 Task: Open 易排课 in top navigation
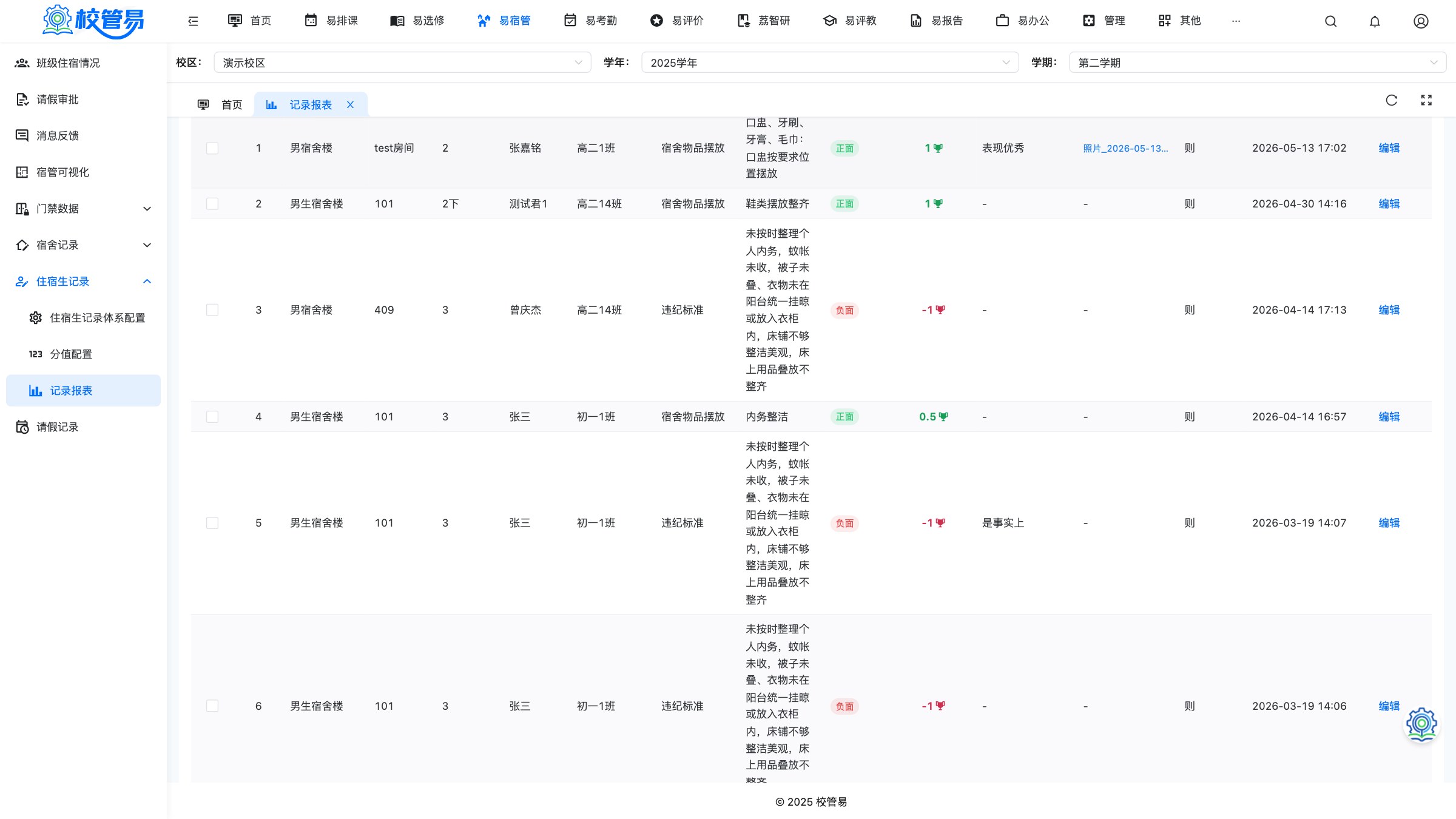(x=331, y=21)
